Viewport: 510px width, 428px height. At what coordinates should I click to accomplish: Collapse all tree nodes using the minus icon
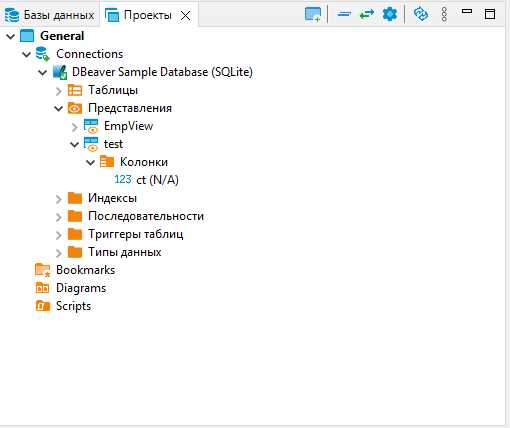pyautogui.click(x=344, y=14)
